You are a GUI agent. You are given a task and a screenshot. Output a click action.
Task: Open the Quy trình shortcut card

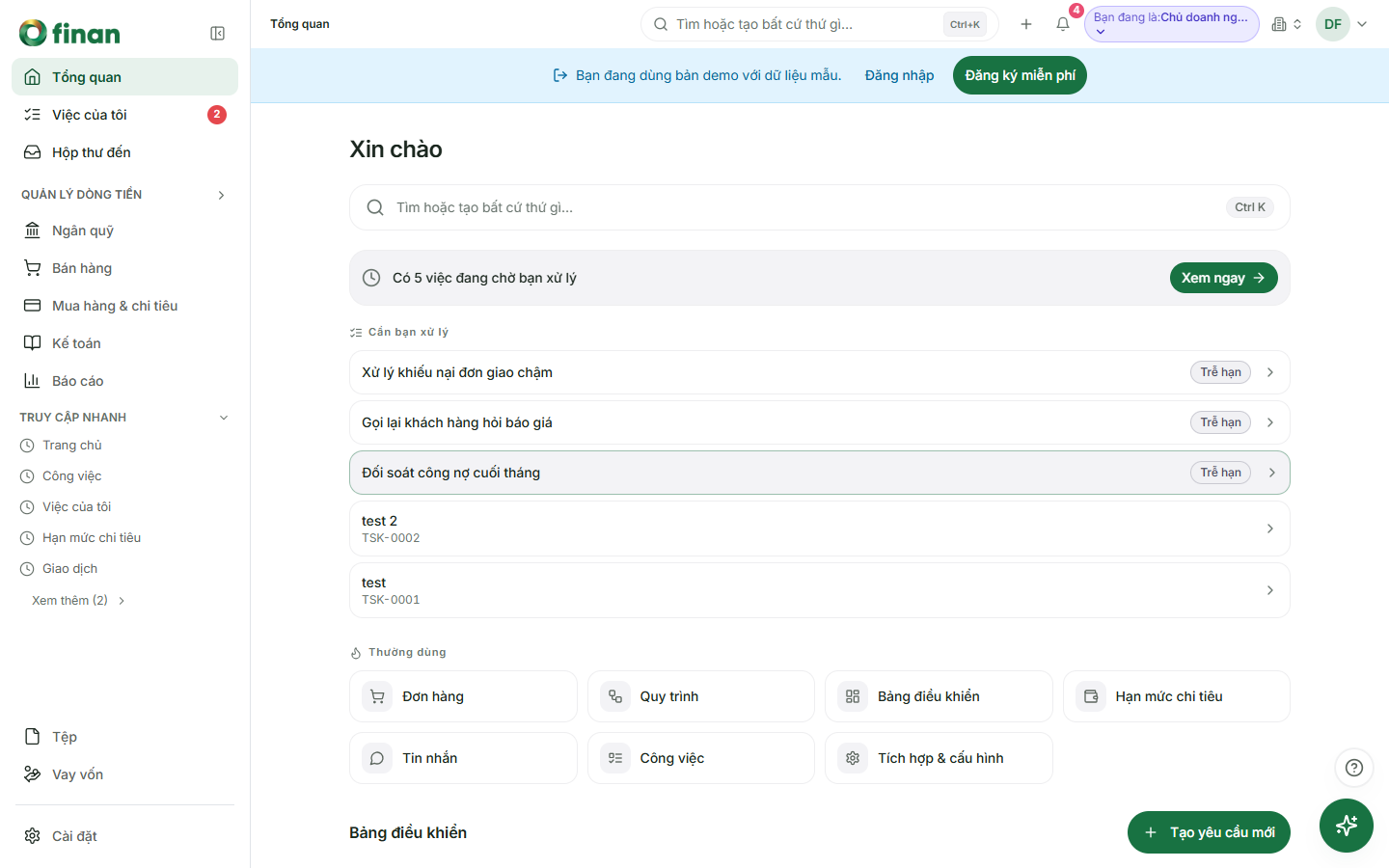[x=701, y=696]
